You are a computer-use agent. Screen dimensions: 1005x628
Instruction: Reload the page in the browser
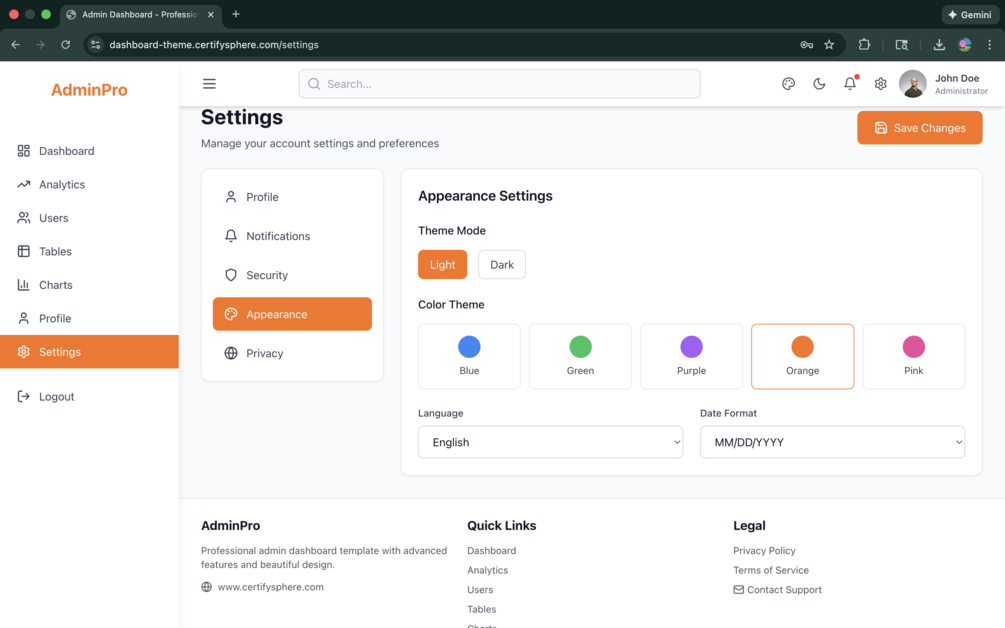[x=66, y=45]
